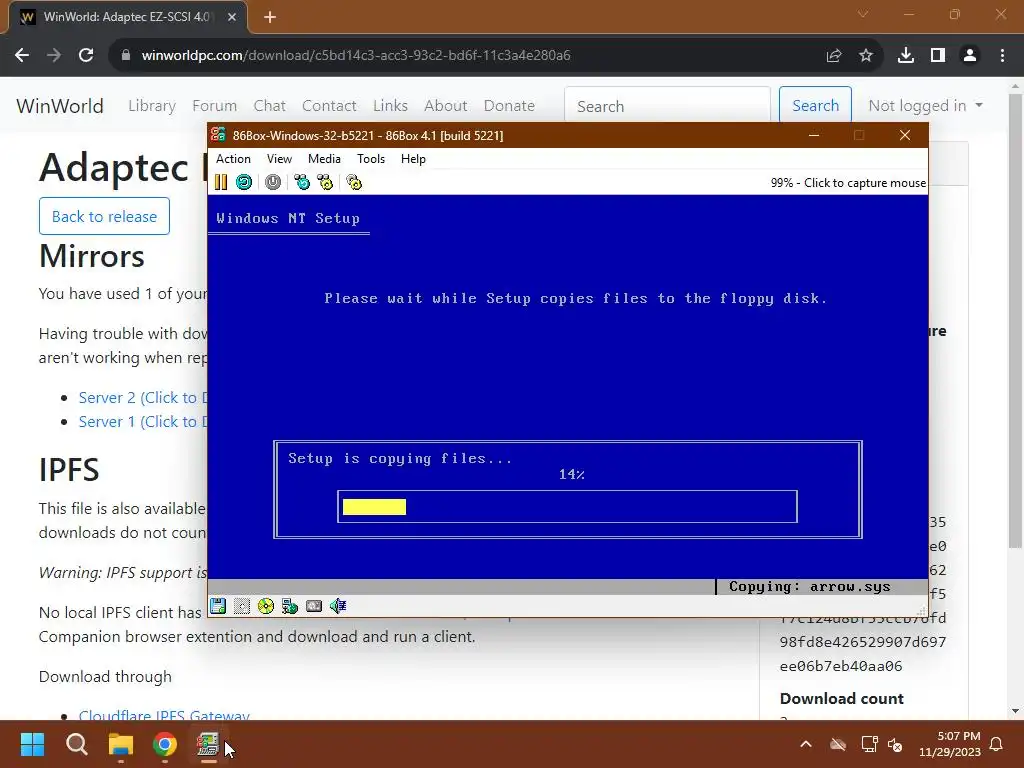Select the WinWorld Adaptec EZ-SCSI browser tab
The width and height of the screenshot is (1024, 768).
point(127,17)
